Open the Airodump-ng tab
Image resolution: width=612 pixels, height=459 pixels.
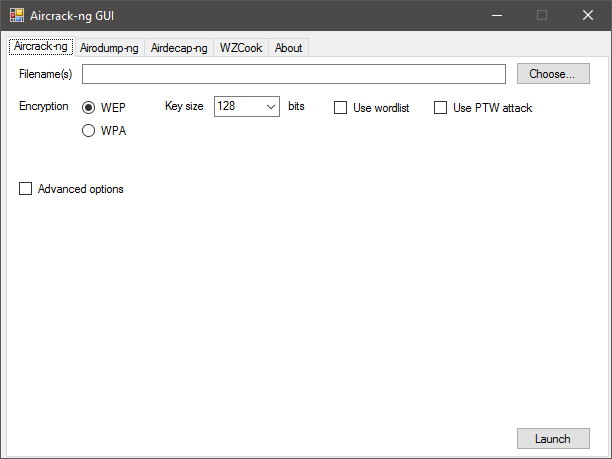coord(109,48)
